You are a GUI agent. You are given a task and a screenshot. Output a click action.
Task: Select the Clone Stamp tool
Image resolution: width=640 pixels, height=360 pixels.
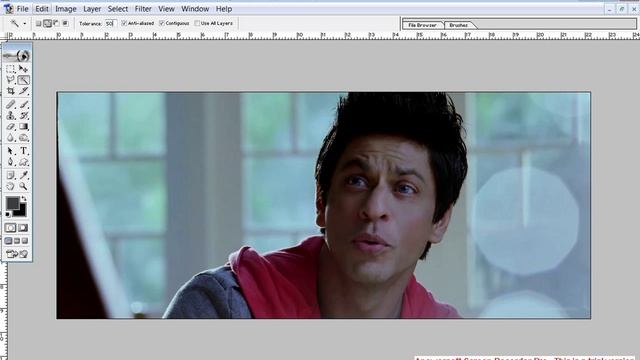pos(11,116)
